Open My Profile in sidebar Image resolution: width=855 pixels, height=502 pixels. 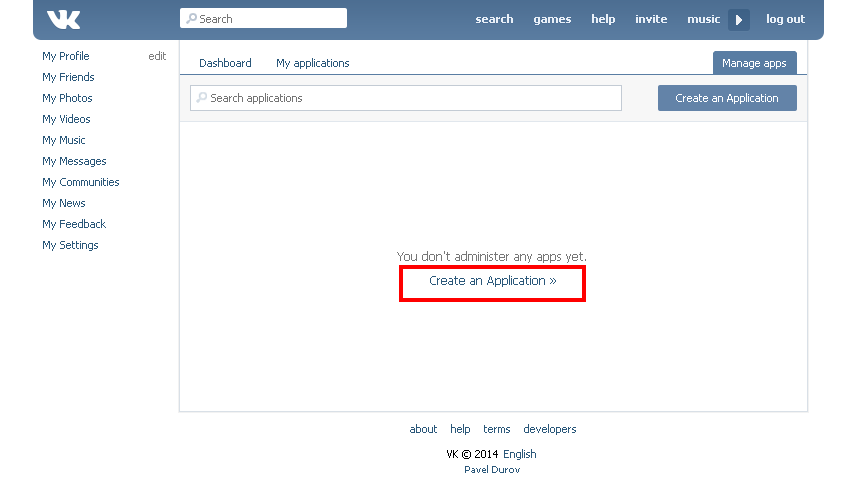click(66, 56)
